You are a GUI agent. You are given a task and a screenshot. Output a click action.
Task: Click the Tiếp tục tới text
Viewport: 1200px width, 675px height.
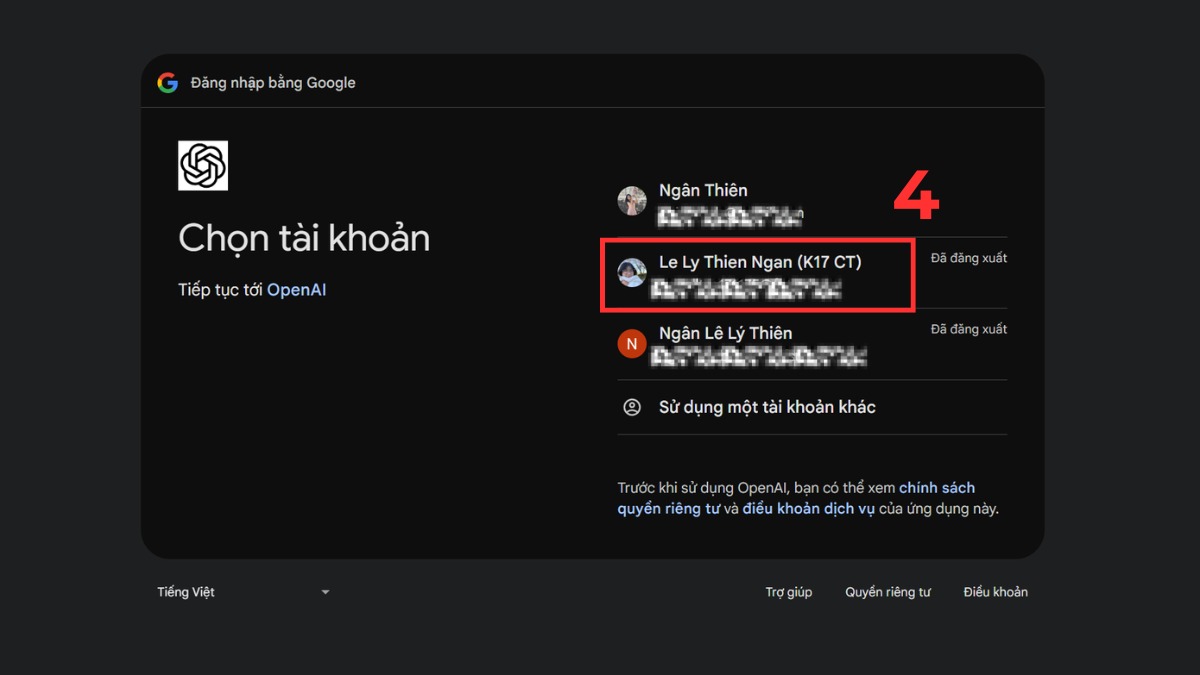tap(221, 290)
